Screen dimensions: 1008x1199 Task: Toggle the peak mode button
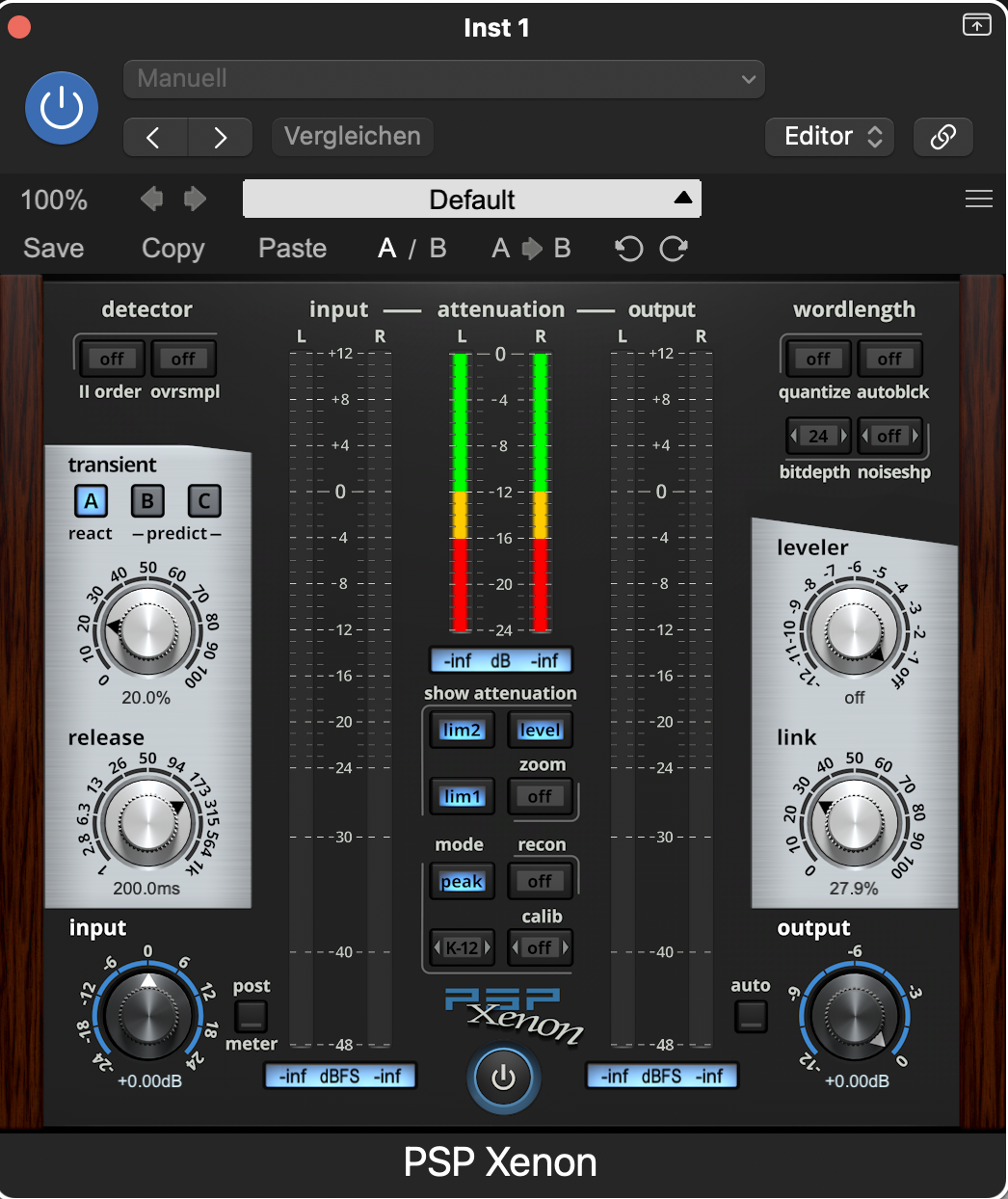coord(462,881)
